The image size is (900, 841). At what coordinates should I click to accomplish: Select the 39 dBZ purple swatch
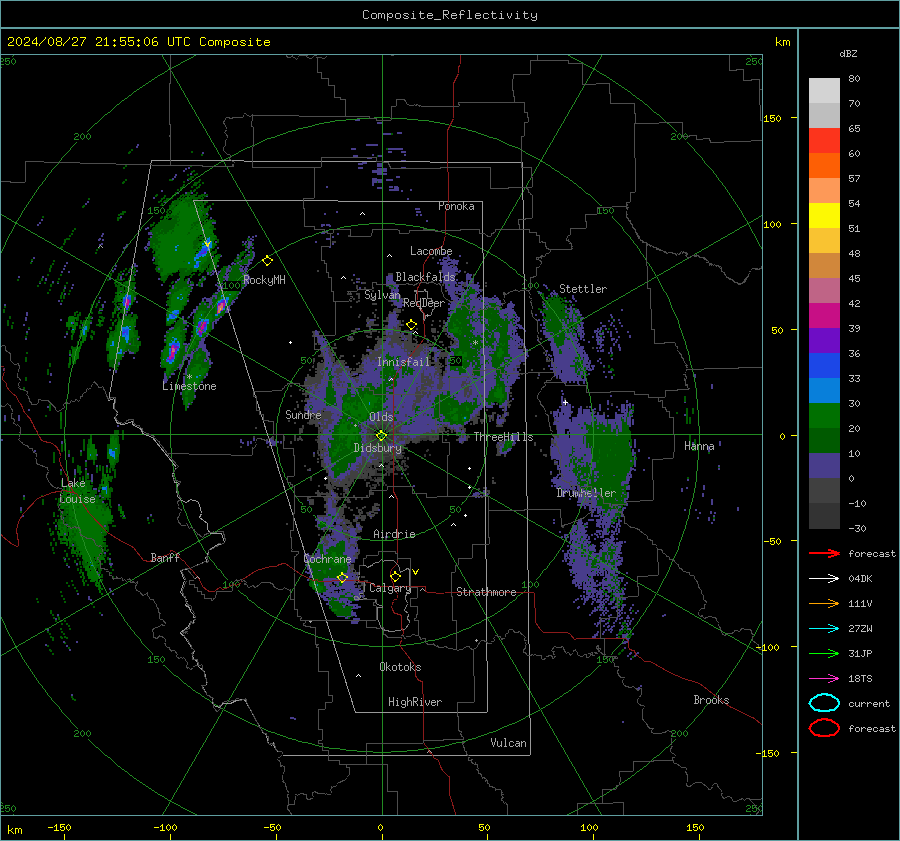[x=824, y=340]
